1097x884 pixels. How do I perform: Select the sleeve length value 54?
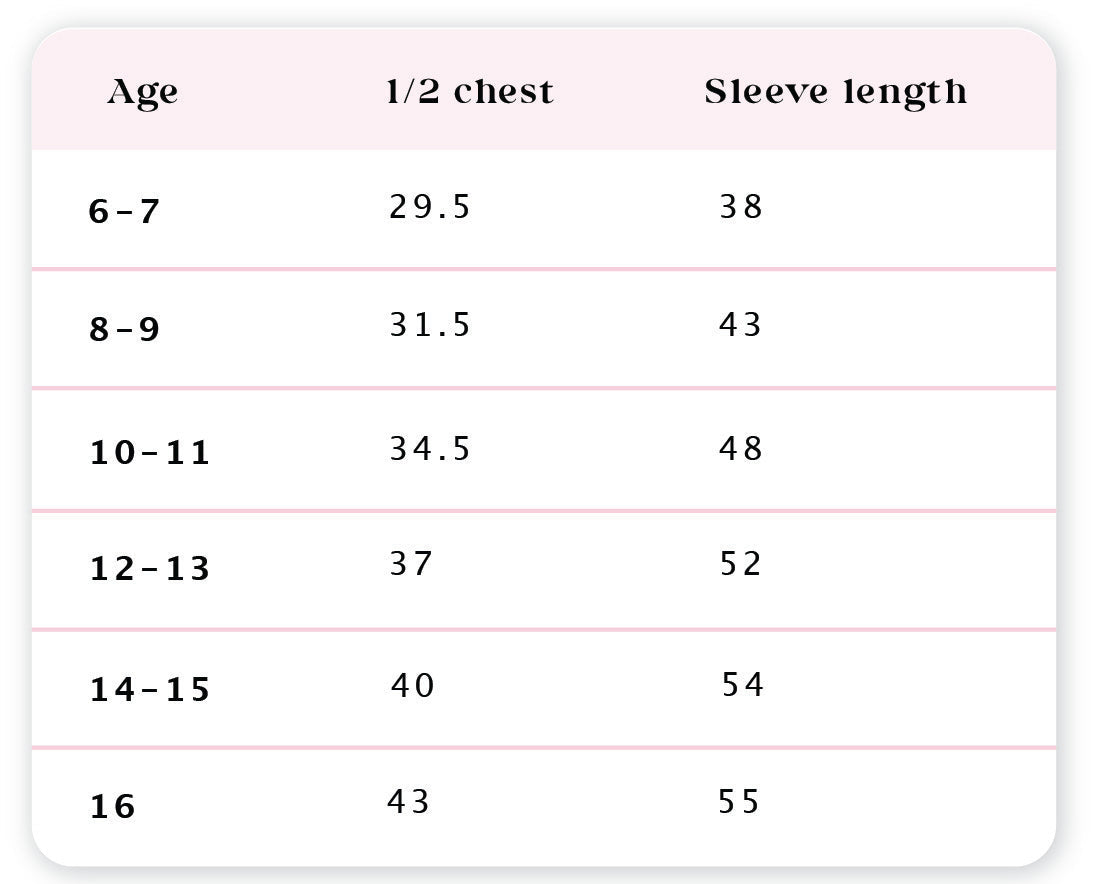point(743,686)
